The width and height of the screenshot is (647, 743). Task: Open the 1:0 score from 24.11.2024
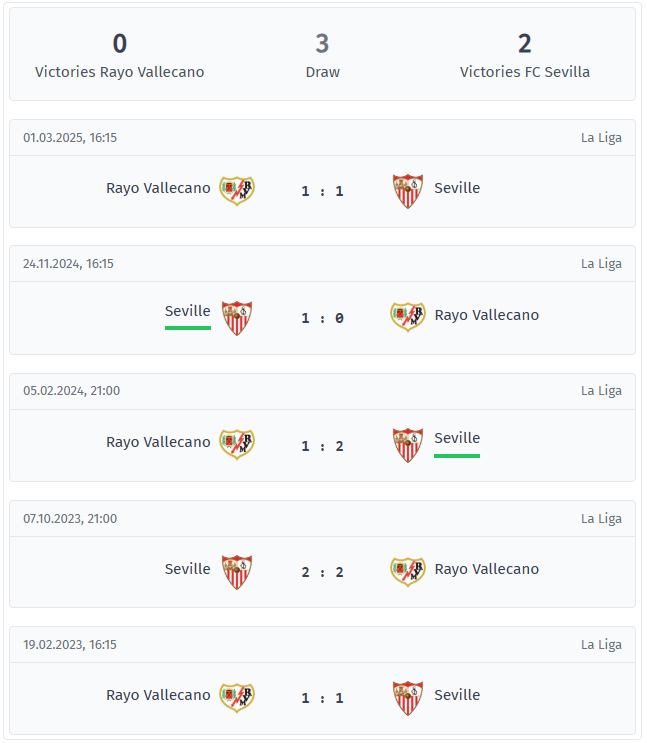pos(322,318)
